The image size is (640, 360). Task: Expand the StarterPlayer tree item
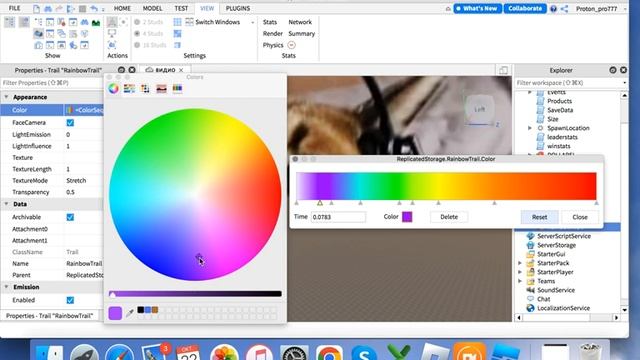coord(520,272)
